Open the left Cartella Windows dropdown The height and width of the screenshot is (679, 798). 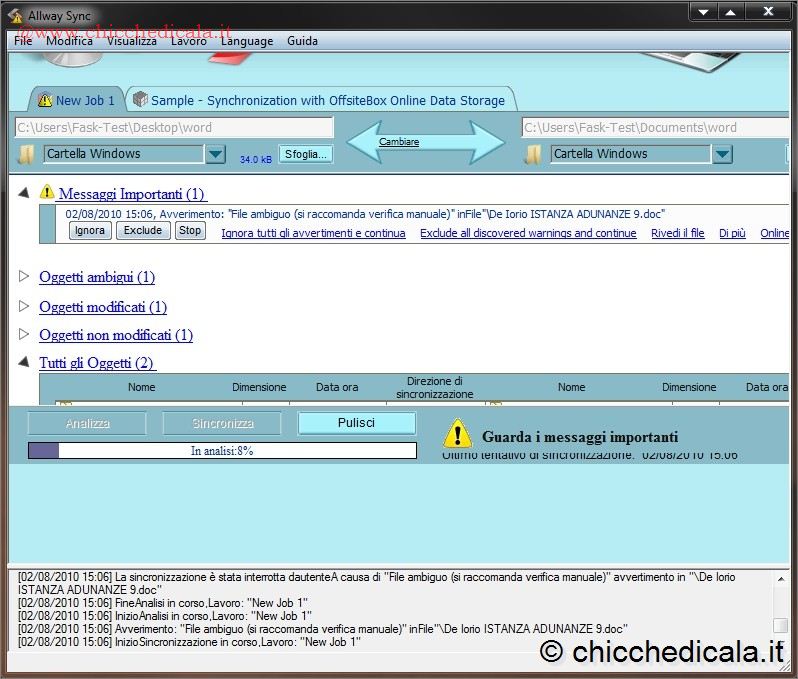pos(215,154)
